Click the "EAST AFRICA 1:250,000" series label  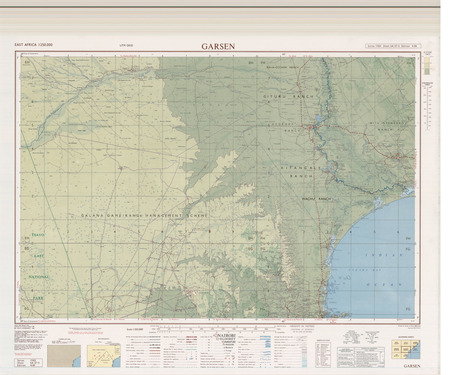click(x=33, y=45)
